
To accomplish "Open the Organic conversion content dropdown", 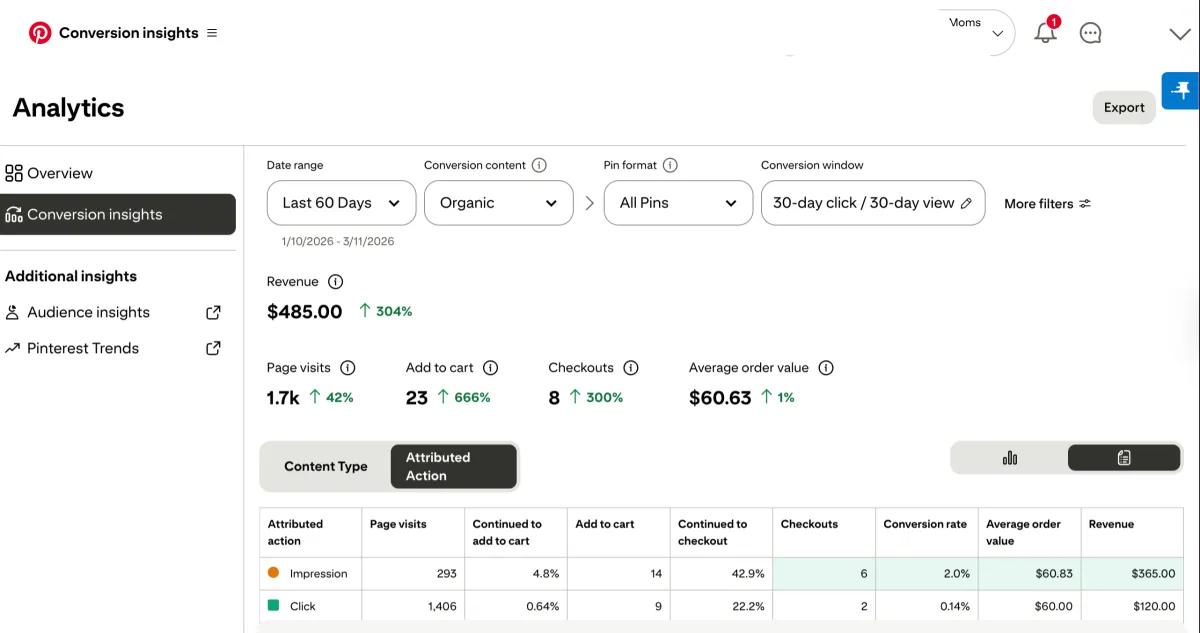I will [x=498, y=203].
